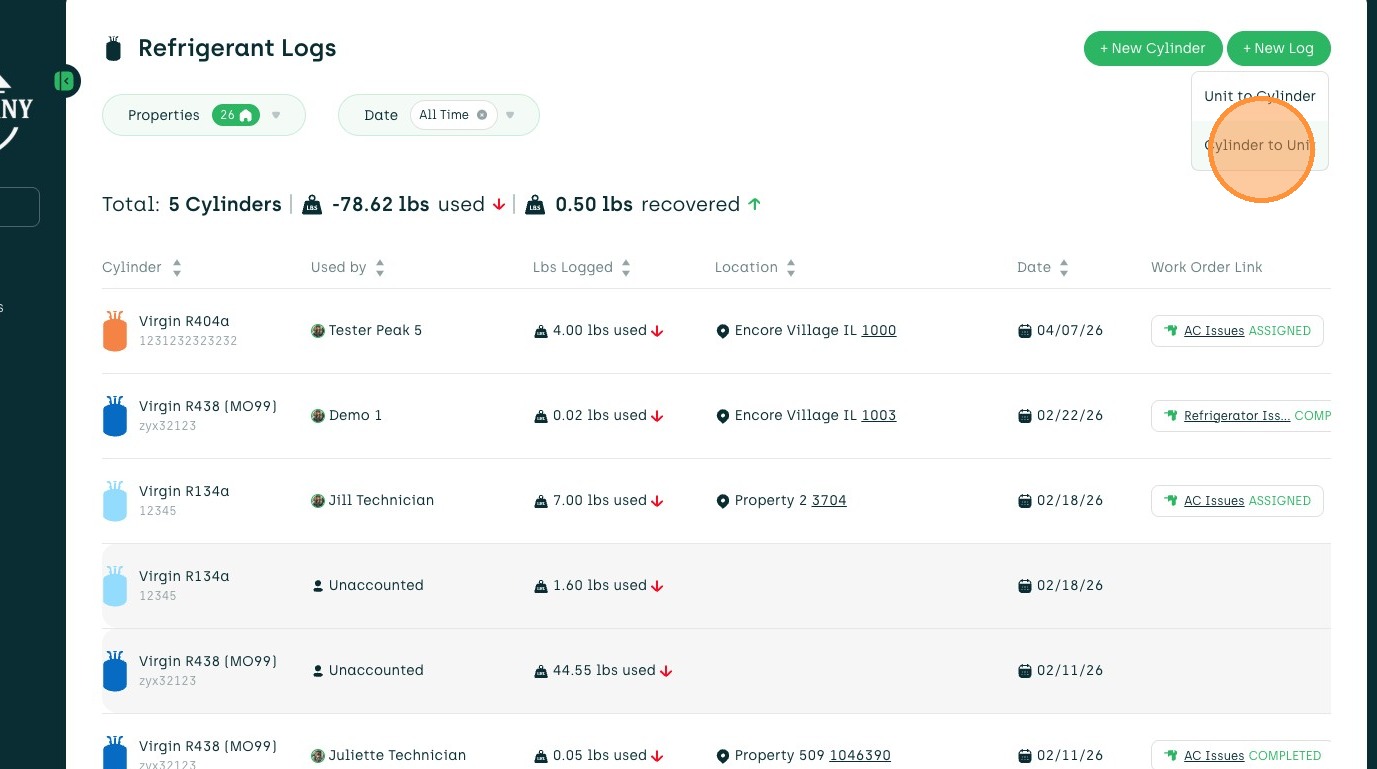Click the calendar icon beside 04/07/26
1377x769 pixels.
1025,331
